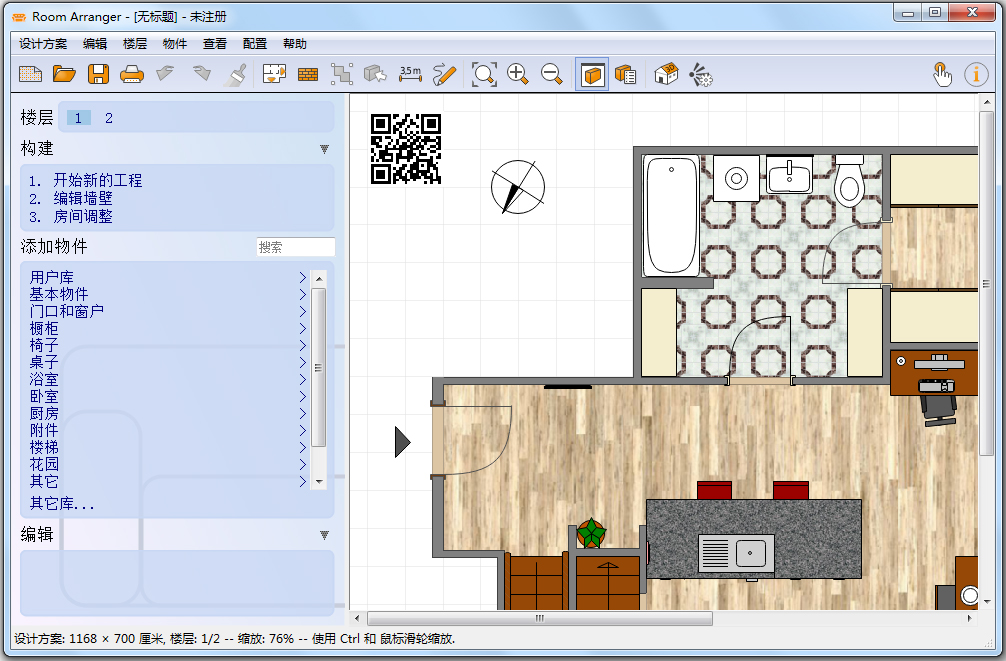Click the settings gear sparkle icon

click(x=701, y=74)
